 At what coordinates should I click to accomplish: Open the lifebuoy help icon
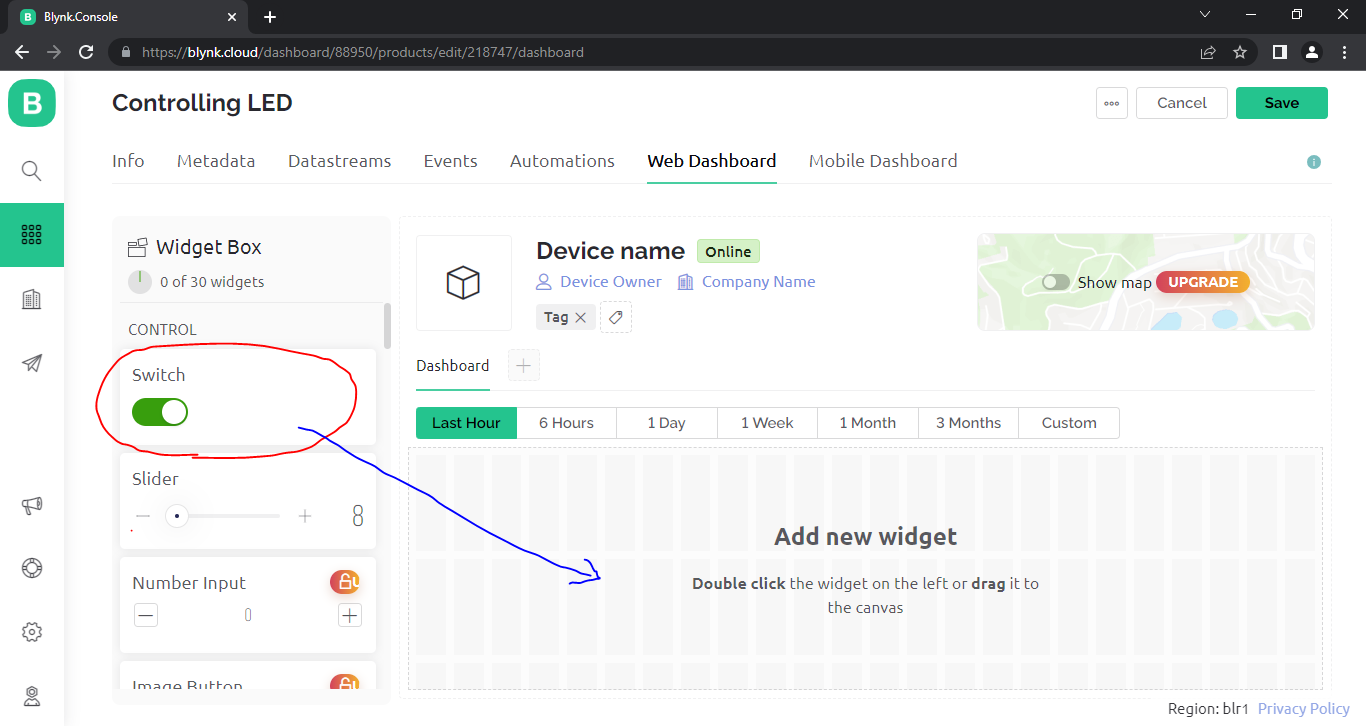[x=32, y=568]
